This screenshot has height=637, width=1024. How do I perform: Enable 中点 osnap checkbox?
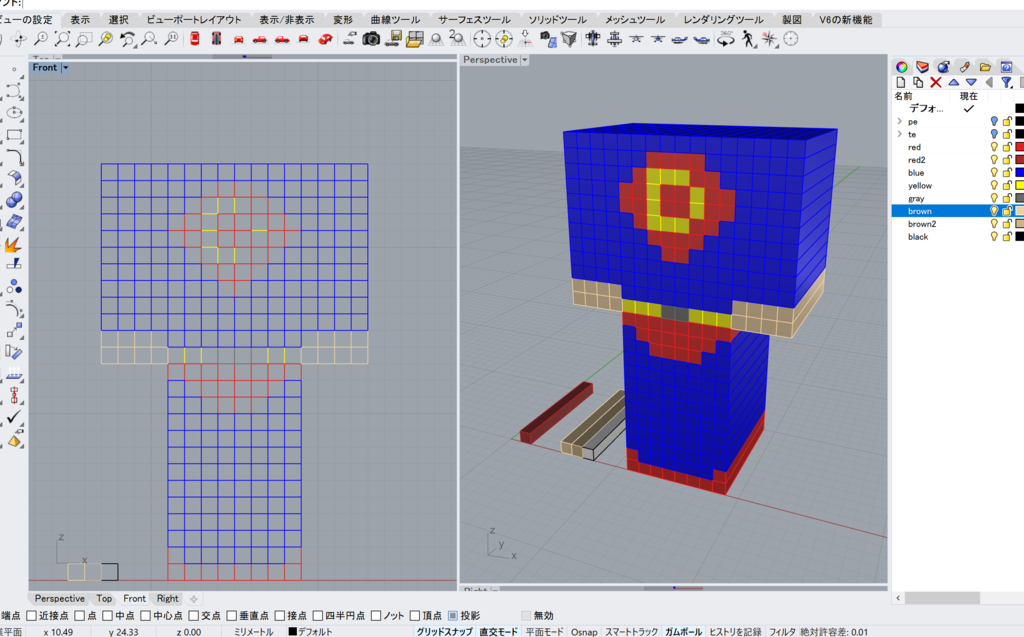pos(108,615)
